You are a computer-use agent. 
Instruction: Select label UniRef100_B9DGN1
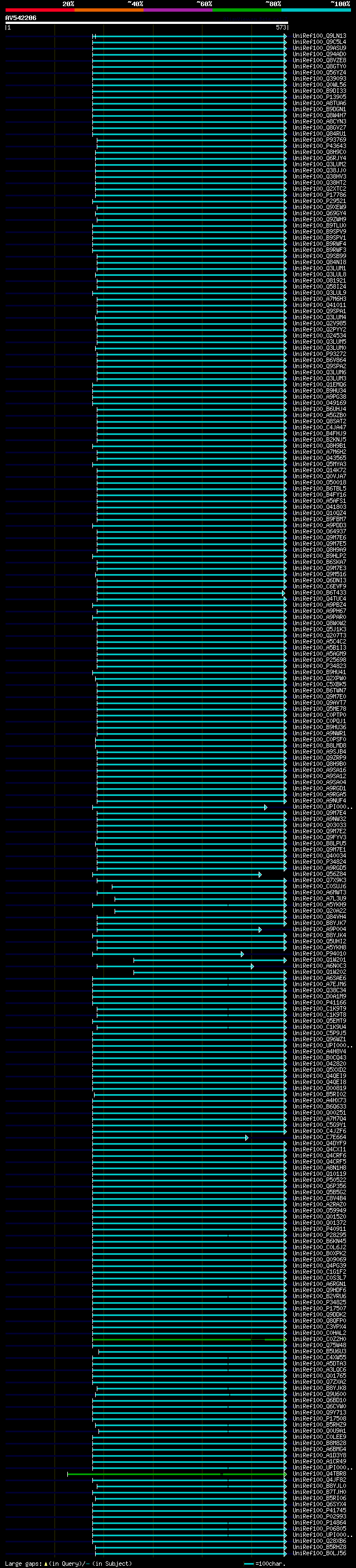click(319, 109)
